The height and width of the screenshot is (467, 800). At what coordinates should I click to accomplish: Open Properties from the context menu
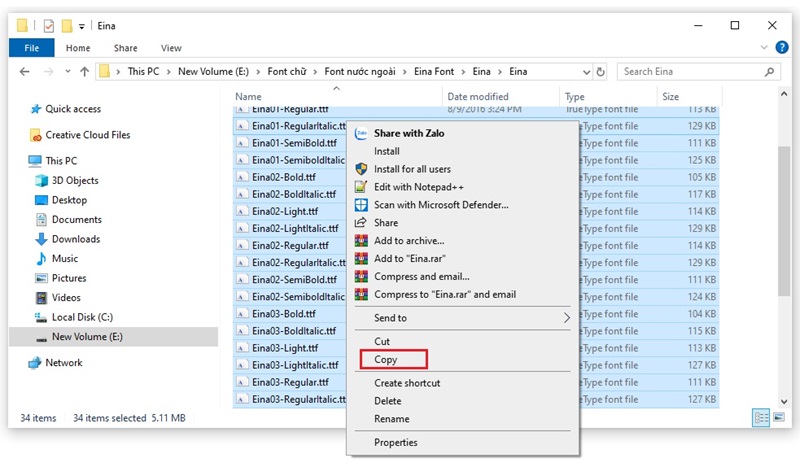(396, 443)
